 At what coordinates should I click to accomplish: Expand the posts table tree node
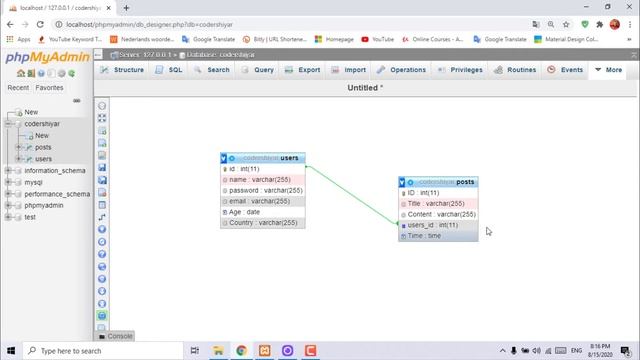(x=18, y=147)
